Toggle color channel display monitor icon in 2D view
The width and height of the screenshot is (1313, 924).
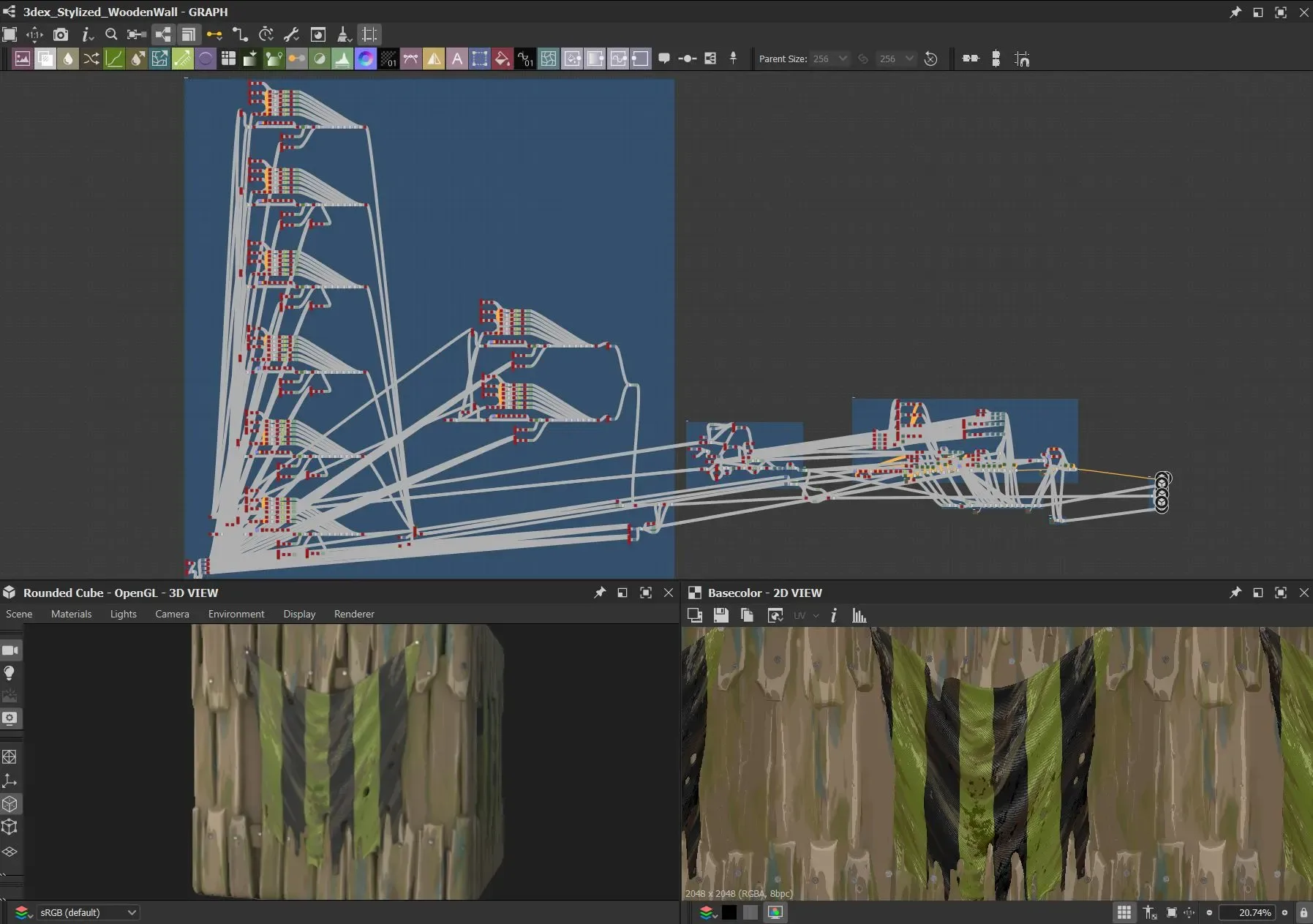click(x=775, y=912)
